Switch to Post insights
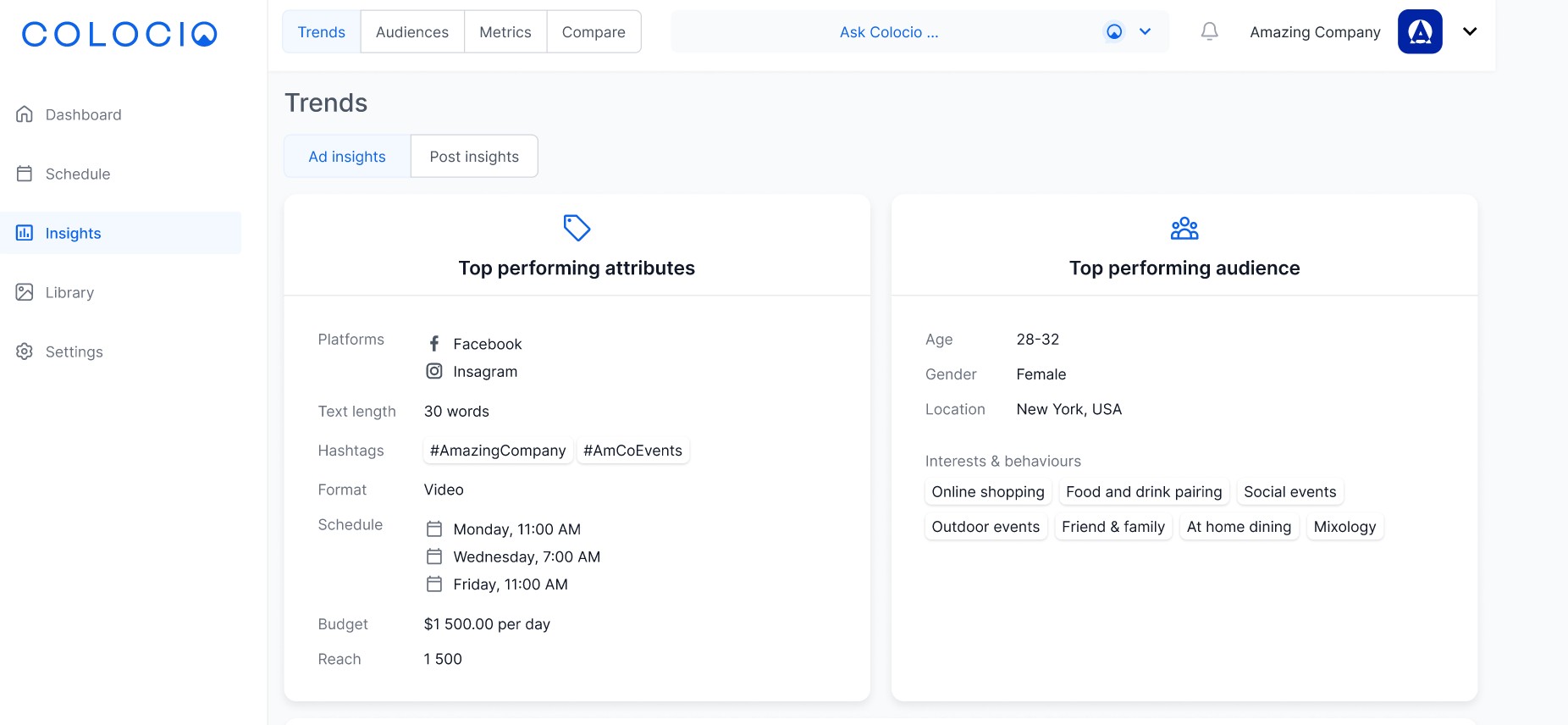Image resolution: width=1568 pixels, height=725 pixels. [x=474, y=157]
